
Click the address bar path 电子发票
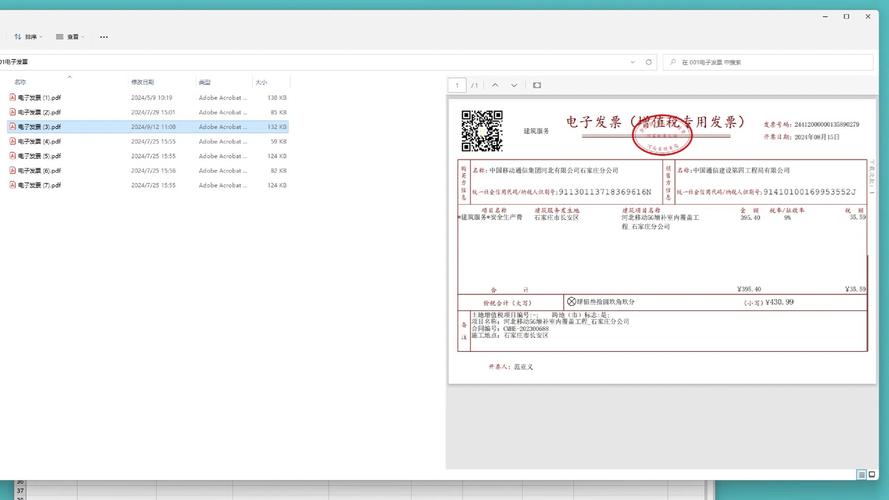tap(14, 62)
